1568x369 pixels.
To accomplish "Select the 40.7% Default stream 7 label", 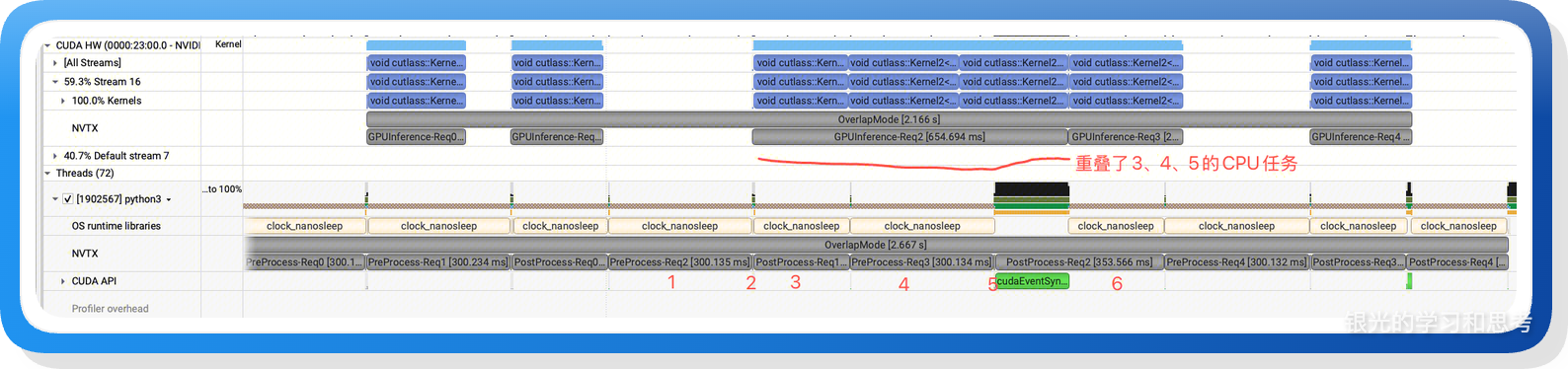I will click(117, 156).
